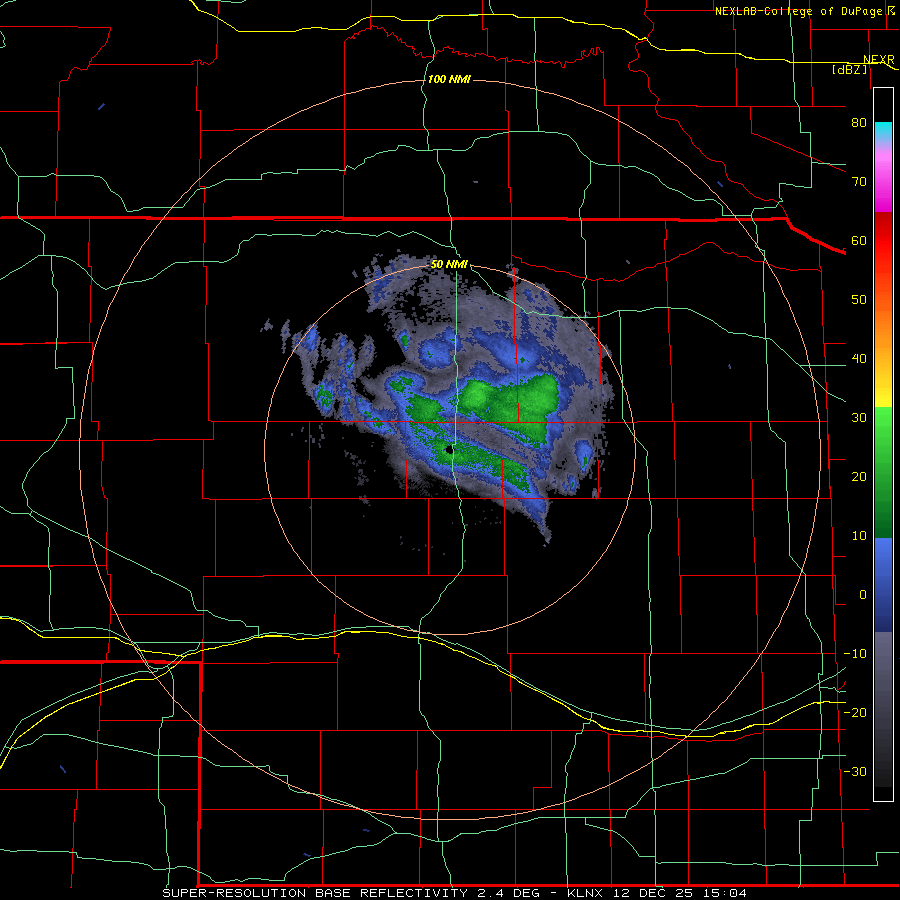Click the KLNX station identifier in caption
The image size is (900, 900).
tap(585, 893)
